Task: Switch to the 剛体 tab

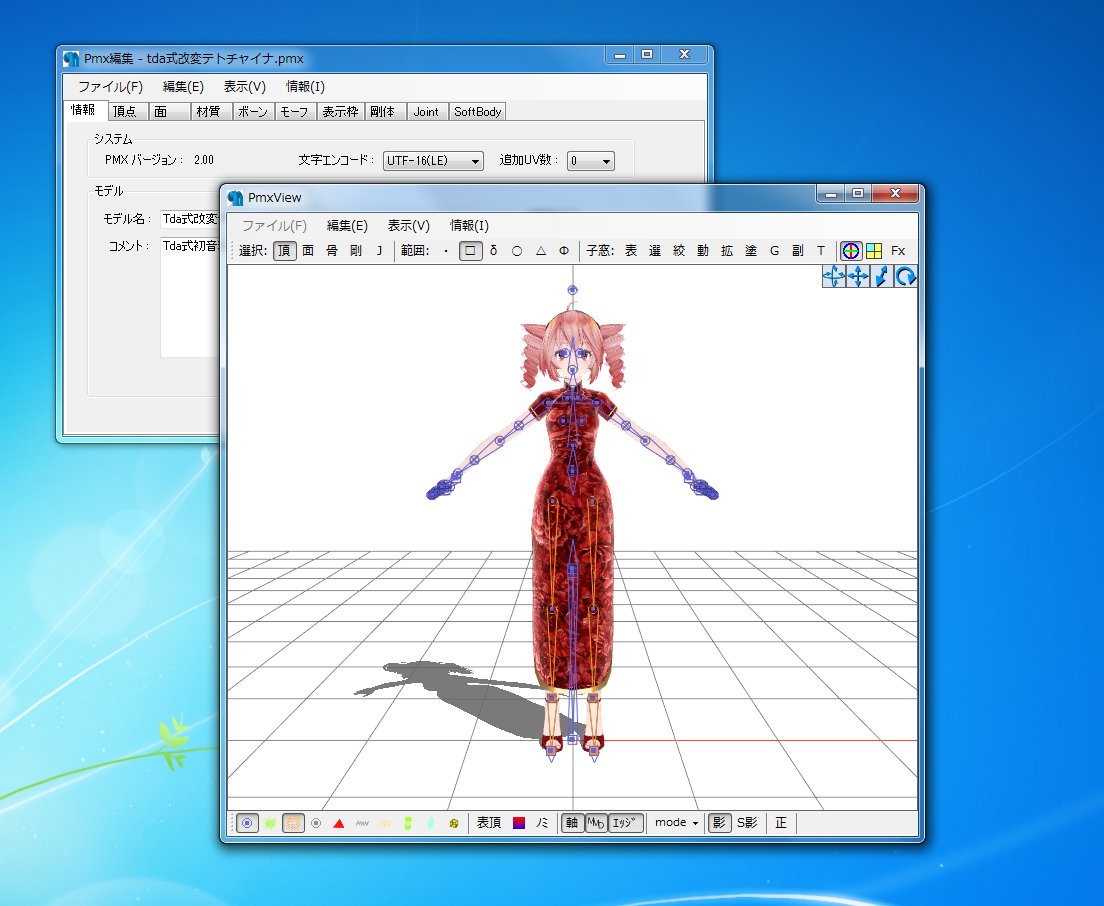Action: [385, 111]
